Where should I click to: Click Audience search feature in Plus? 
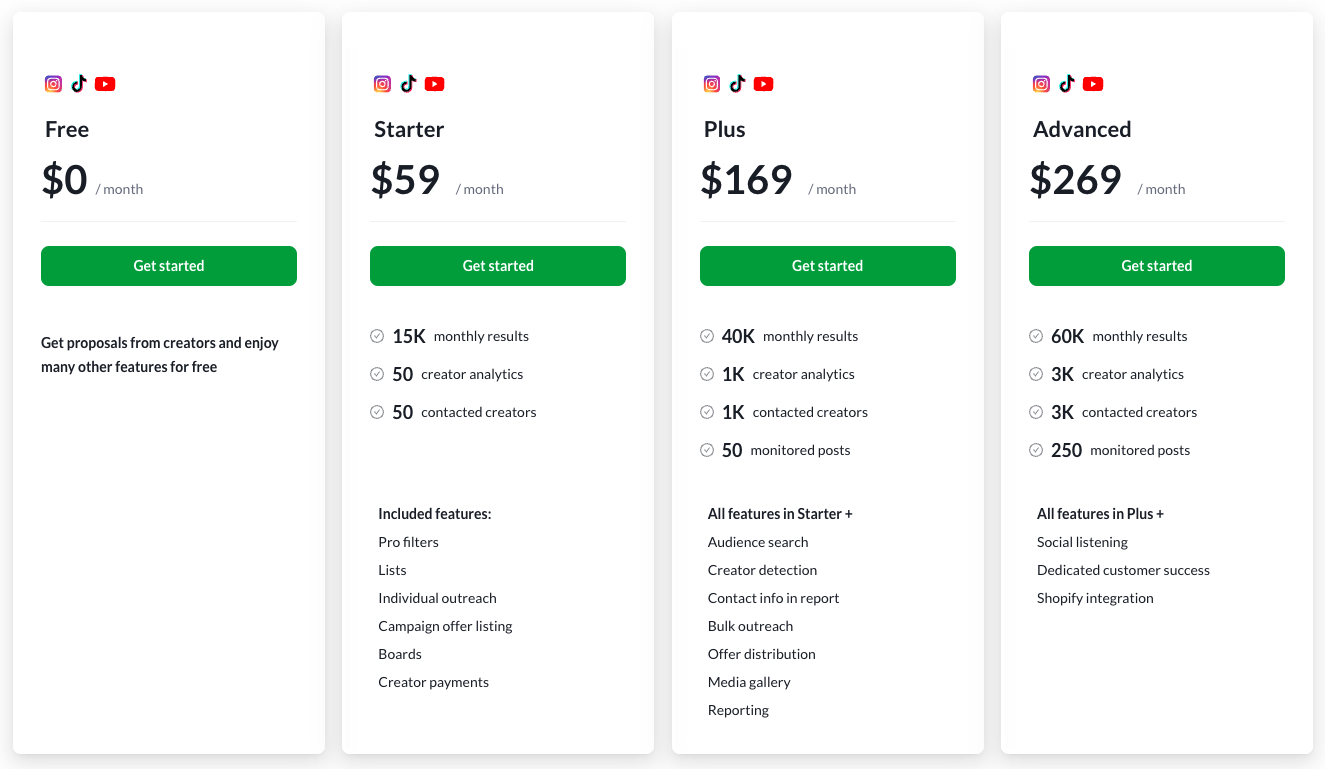pos(758,542)
